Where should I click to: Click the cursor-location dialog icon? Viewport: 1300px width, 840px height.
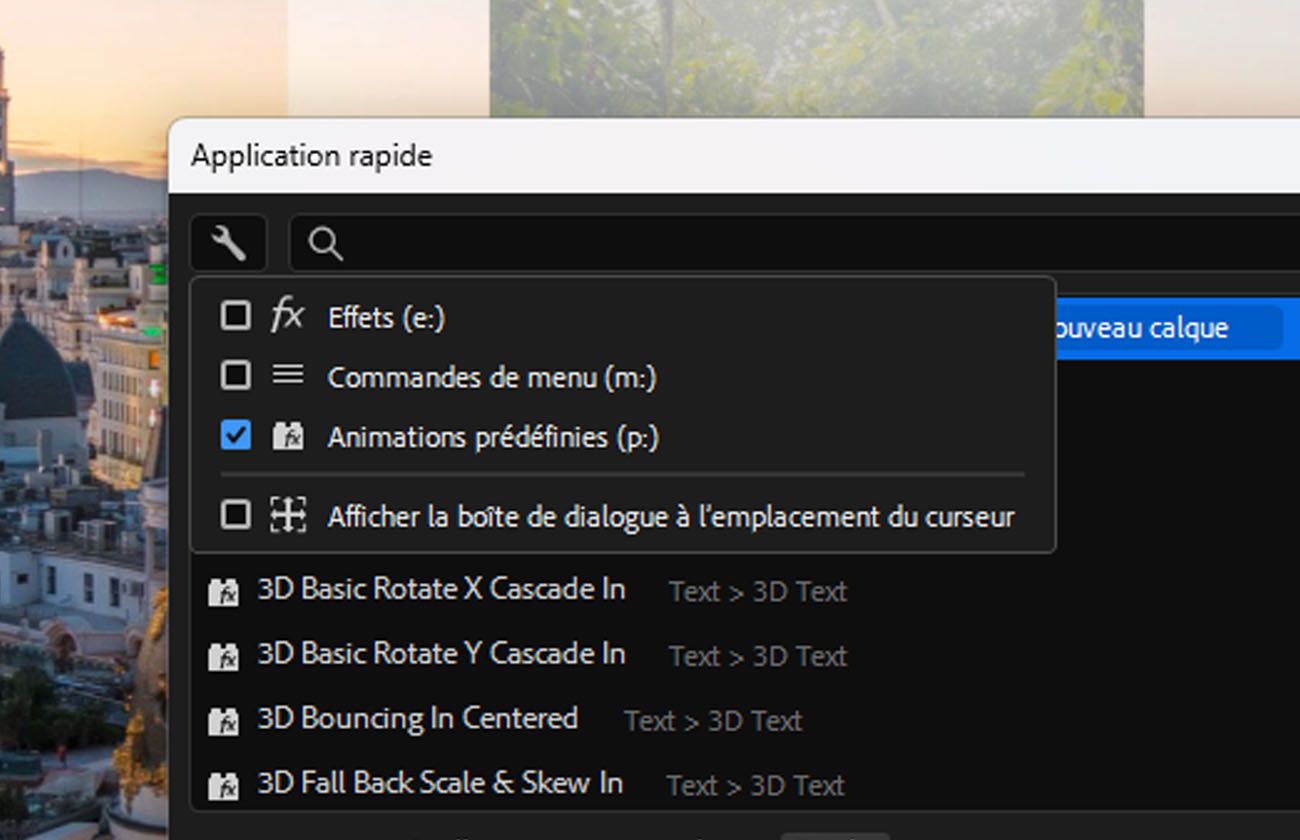click(288, 515)
